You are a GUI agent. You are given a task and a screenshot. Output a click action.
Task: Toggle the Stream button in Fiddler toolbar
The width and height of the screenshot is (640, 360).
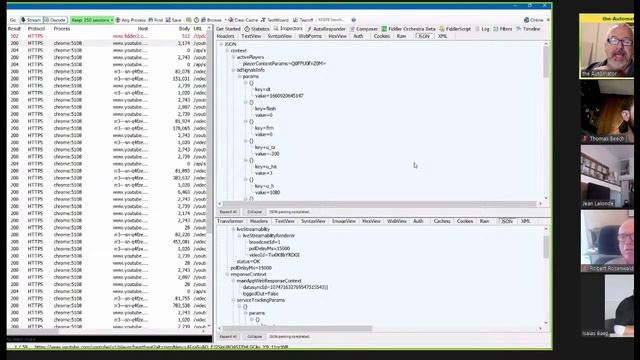pos(31,20)
